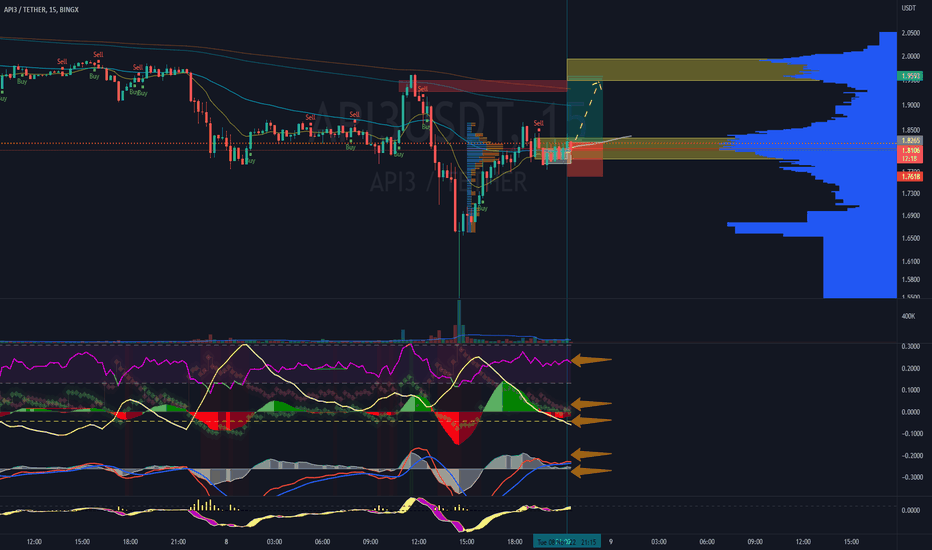Screen dimensions: 932x550
Task: Click the day 9 marker on time axis
Action: pyautogui.click(x=610, y=542)
